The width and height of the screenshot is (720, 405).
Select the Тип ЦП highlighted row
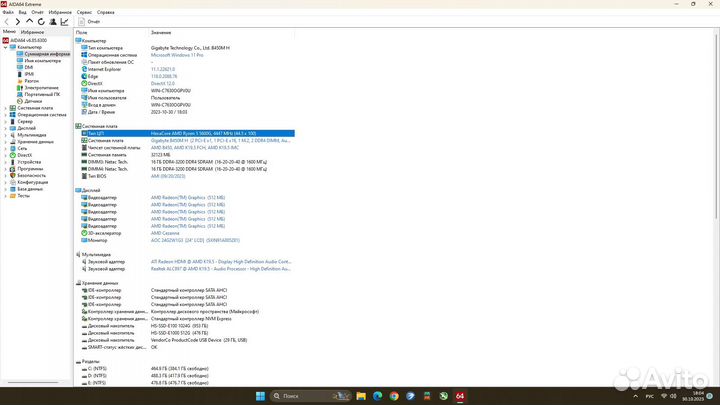click(x=200, y=133)
